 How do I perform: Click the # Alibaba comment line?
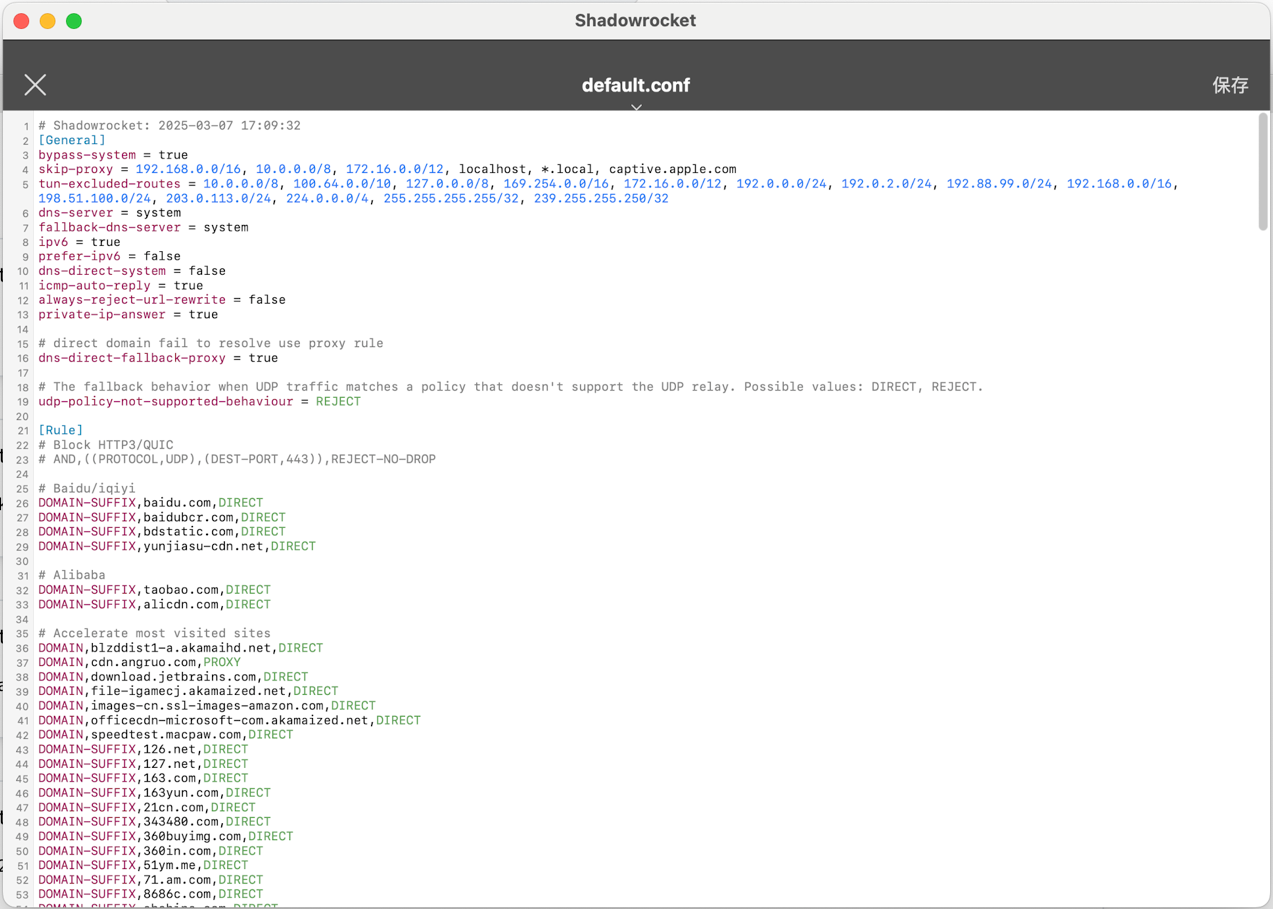(x=72, y=576)
